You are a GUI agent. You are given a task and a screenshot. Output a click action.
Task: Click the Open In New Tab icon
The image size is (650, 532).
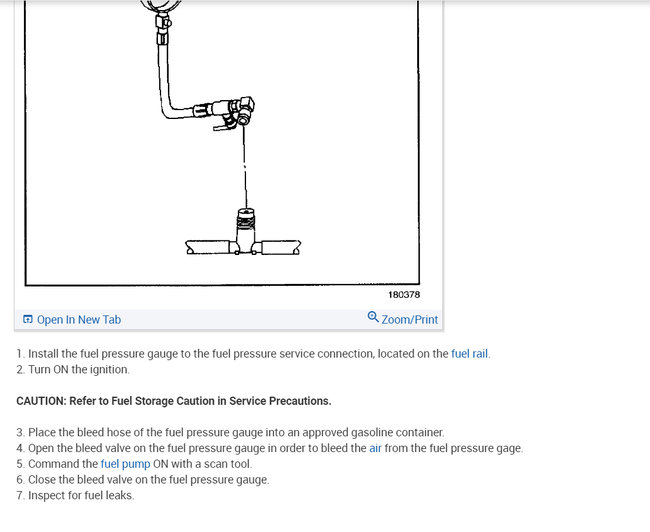click(x=27, y=319)
